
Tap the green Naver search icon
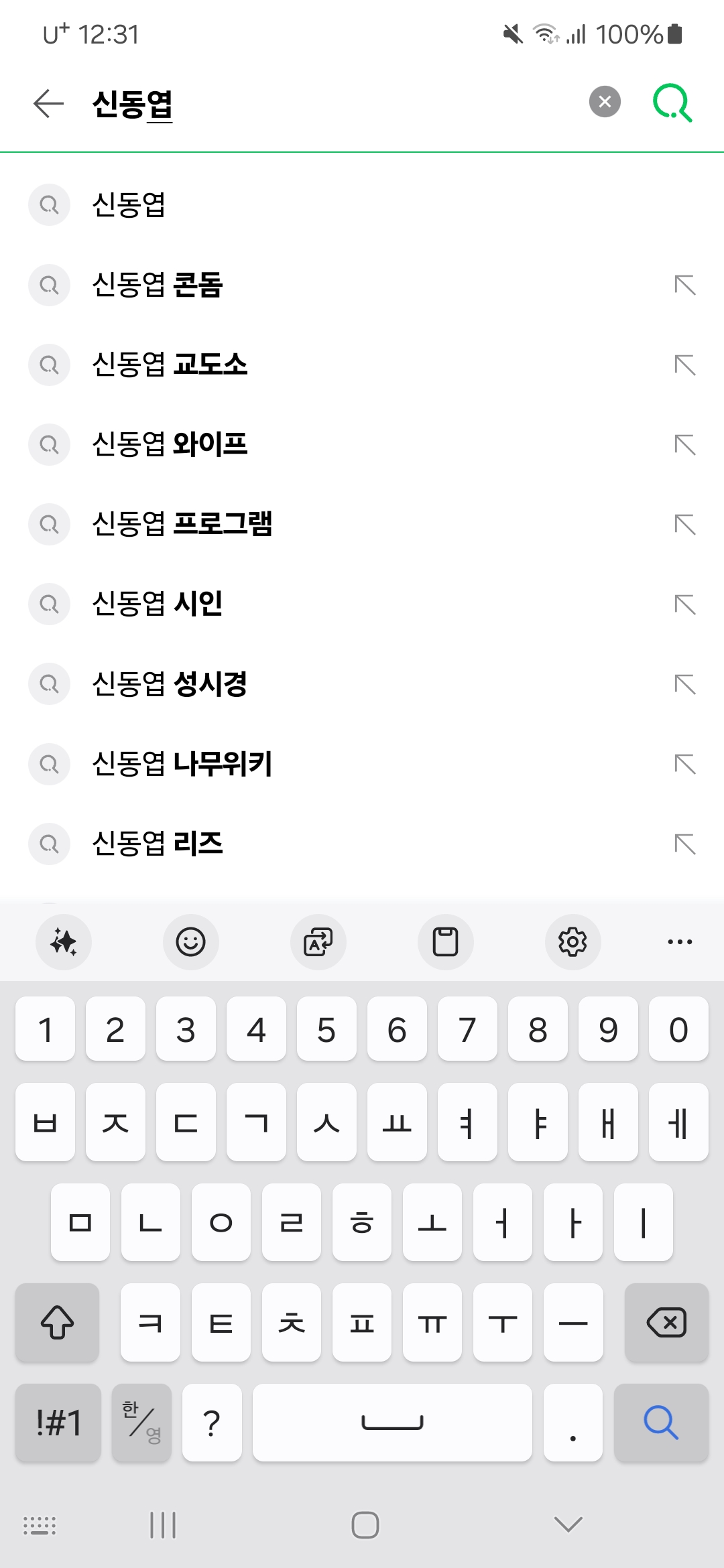click(672, 103)
